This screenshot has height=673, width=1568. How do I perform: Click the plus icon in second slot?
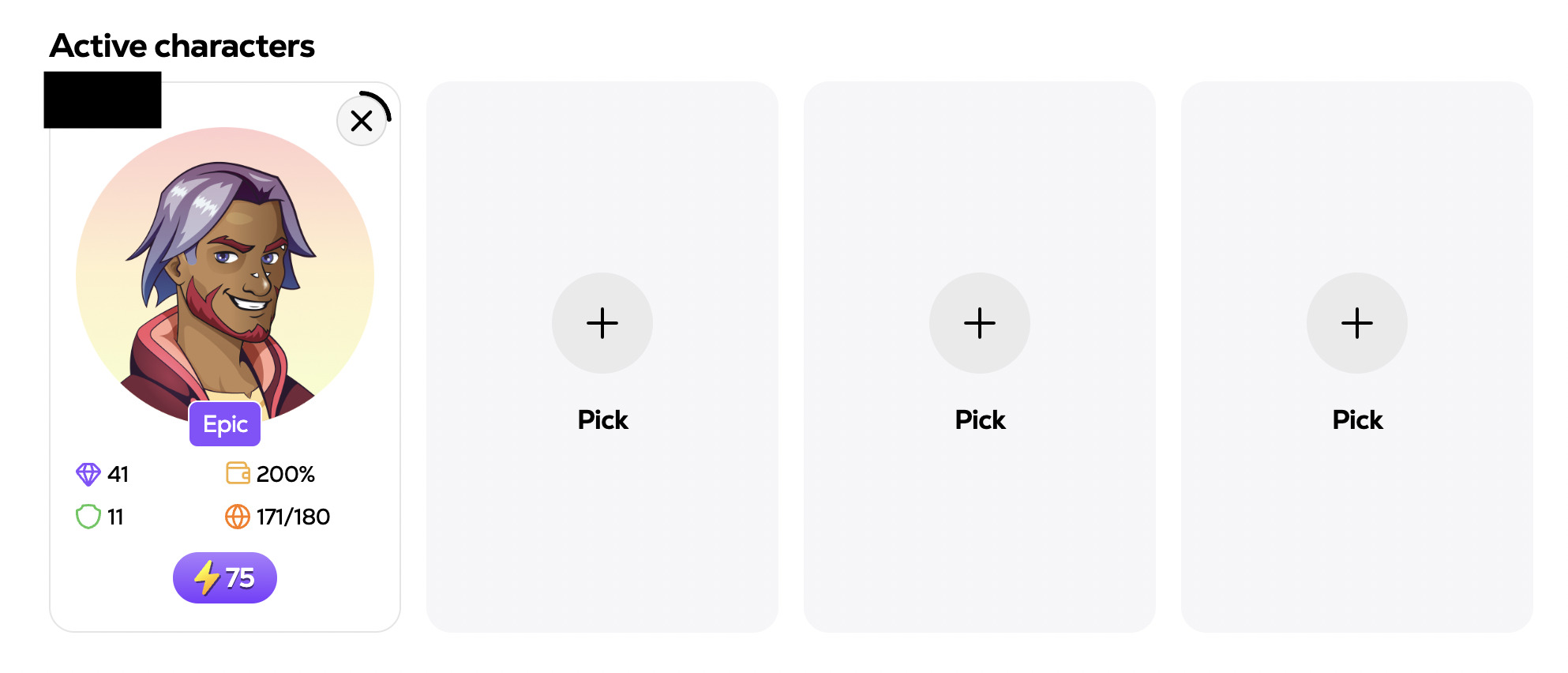pos(602,323)
